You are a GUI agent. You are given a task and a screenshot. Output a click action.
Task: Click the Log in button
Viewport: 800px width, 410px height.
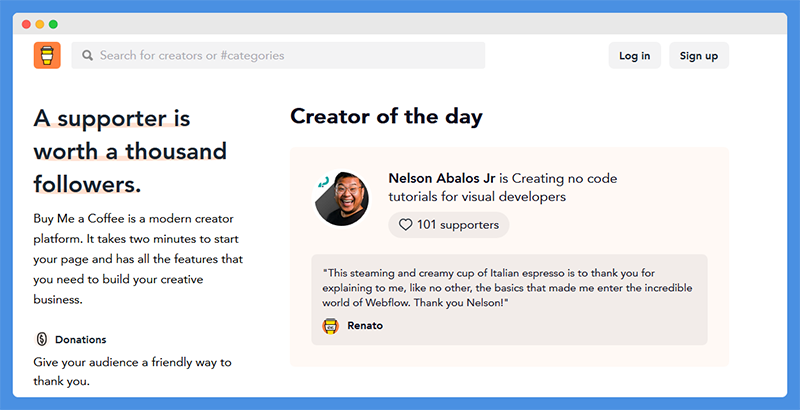pos(635,56)
